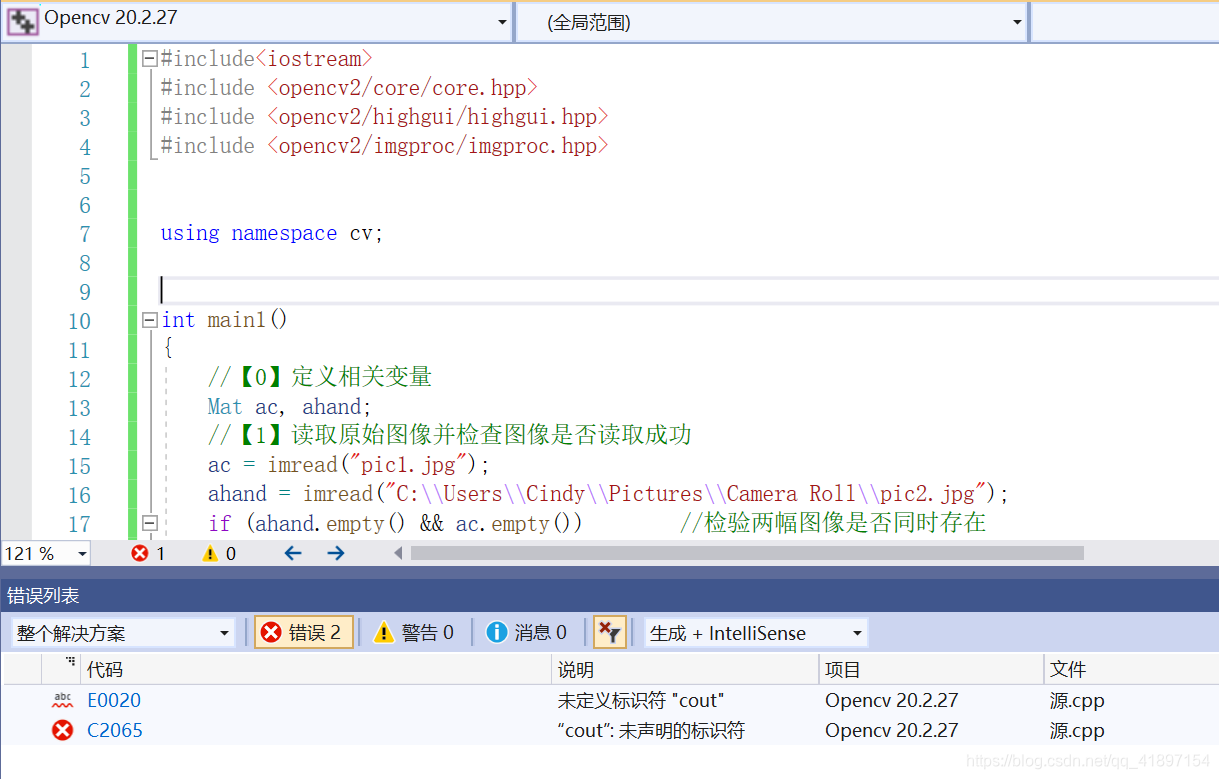Toggle the 错误 2 errors filter

303,632
